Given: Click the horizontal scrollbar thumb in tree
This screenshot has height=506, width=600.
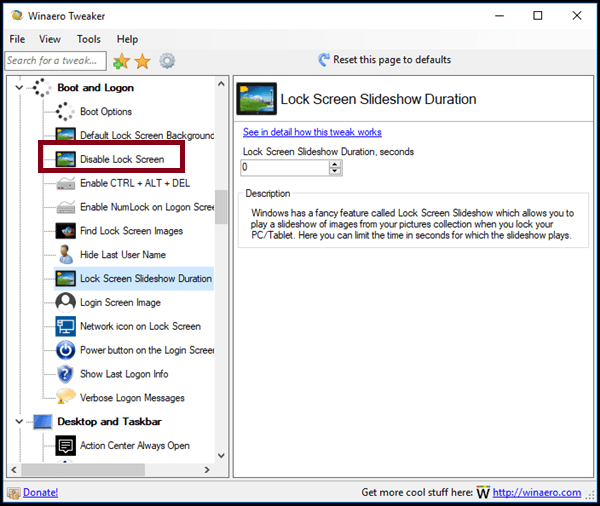Looking at the screenshot, I should (83, 470).
